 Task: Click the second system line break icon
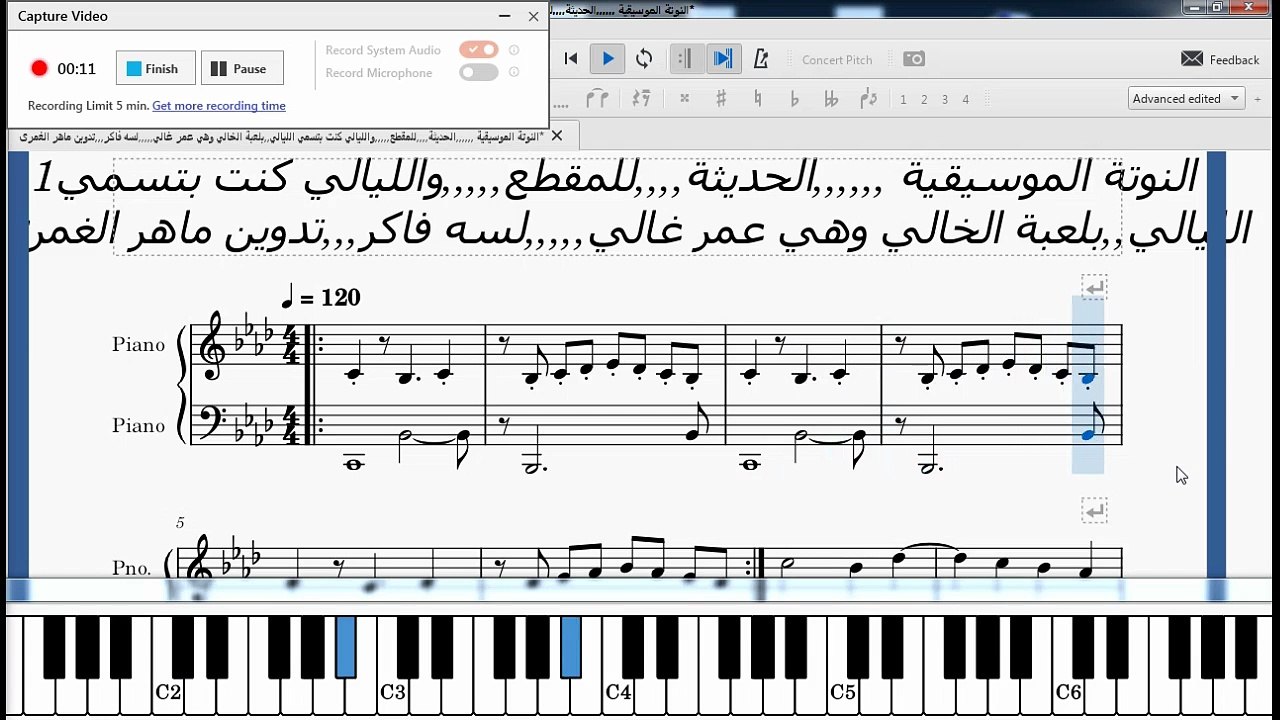pos(1094,511)
